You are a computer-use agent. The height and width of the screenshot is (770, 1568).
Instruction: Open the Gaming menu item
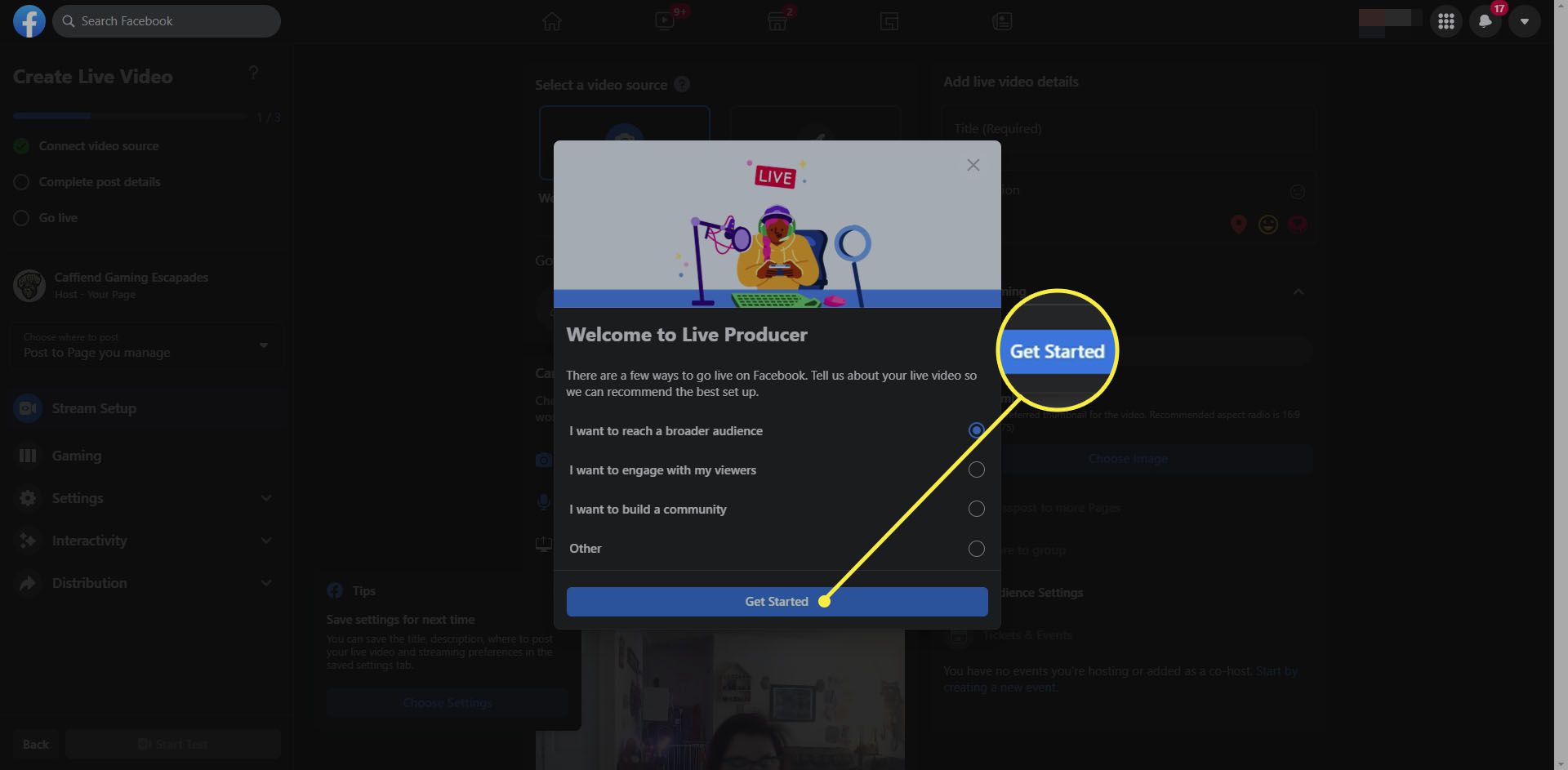point(147,456)
